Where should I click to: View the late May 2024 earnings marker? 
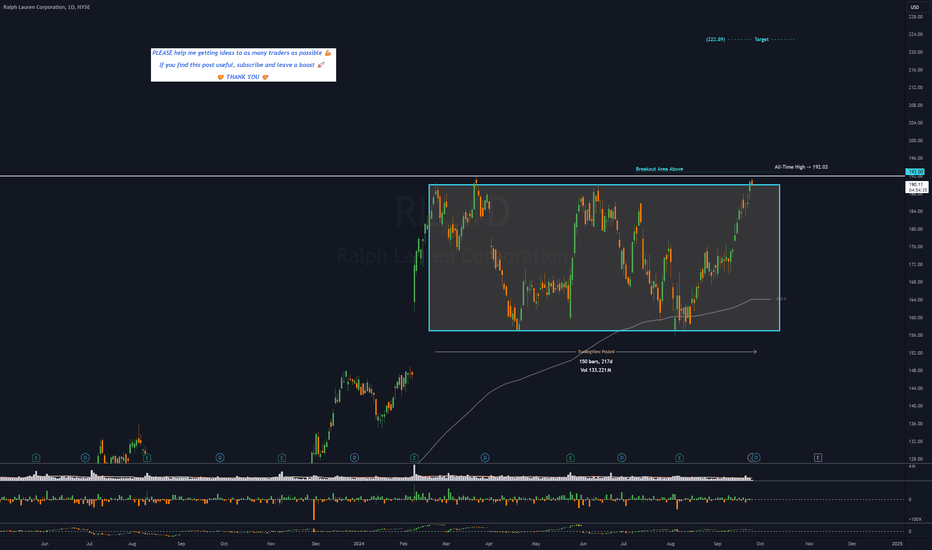pos(570,458)
